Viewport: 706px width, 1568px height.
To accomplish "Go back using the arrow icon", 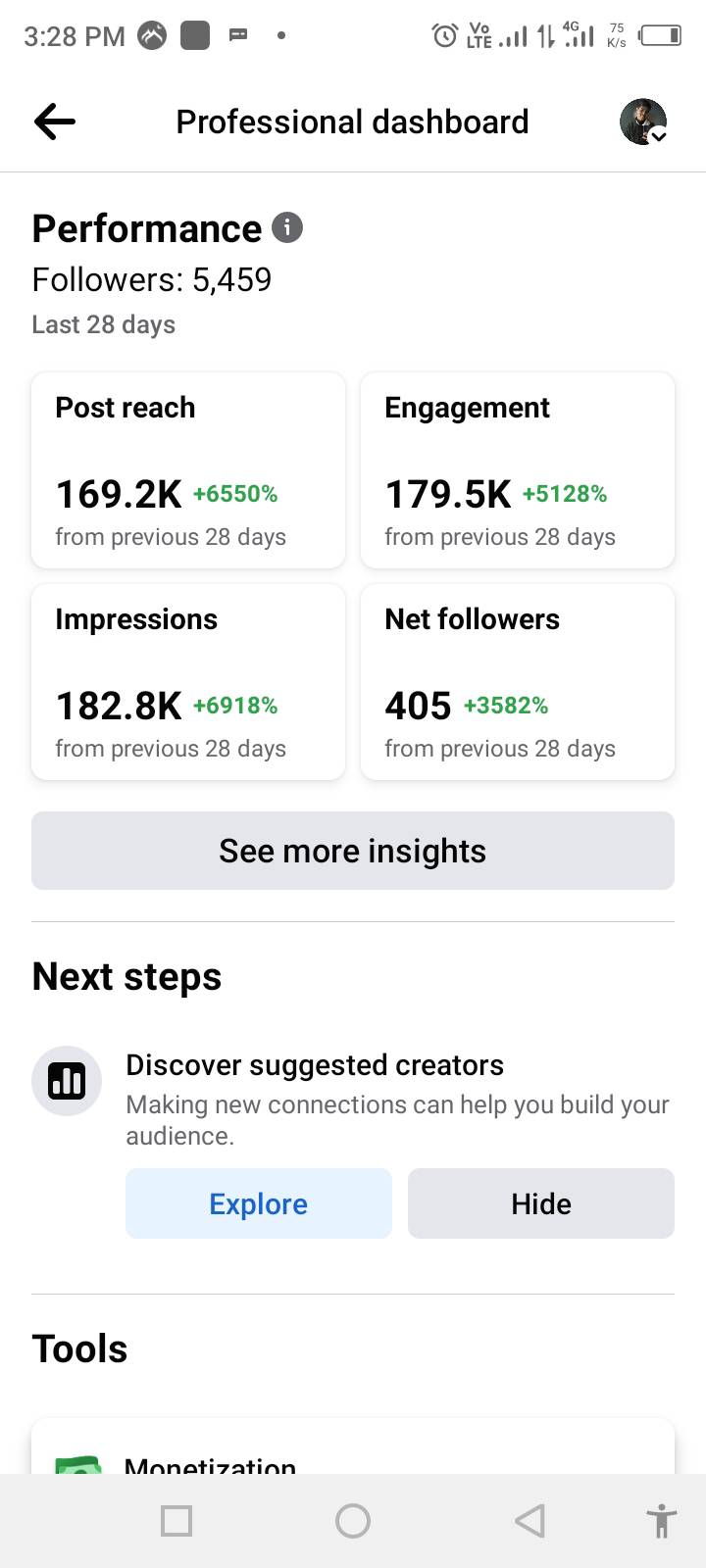I will pyautogui.click(x=55, y=122).
